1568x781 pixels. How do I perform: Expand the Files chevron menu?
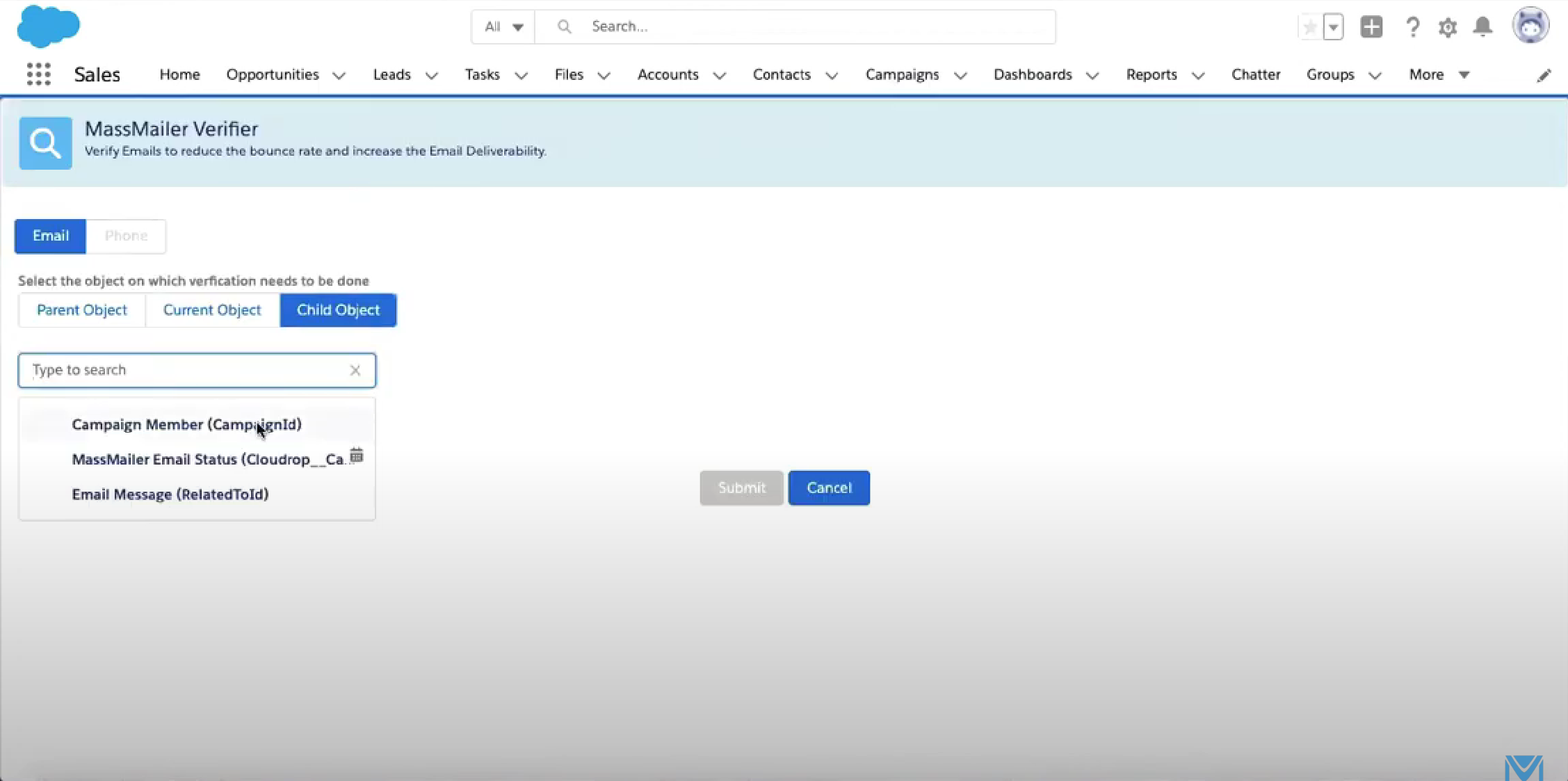point(604,75)
